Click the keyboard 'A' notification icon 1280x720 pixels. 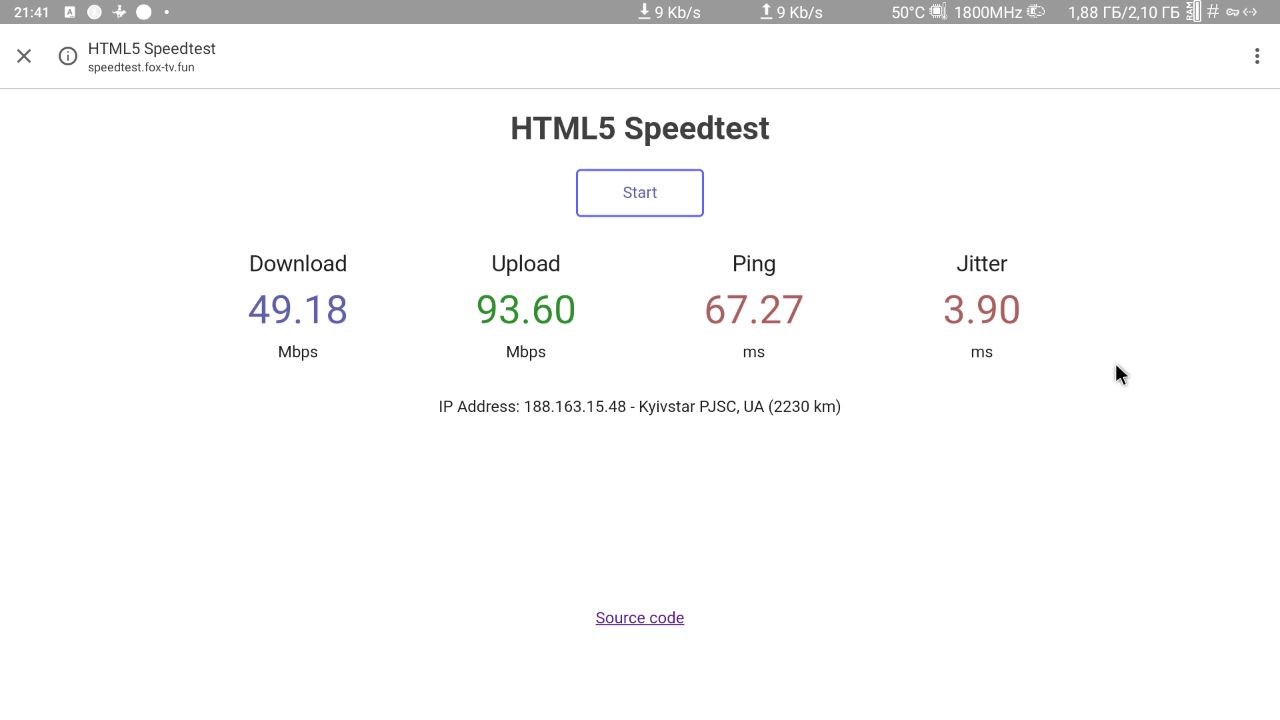click(x=69, y=12)
